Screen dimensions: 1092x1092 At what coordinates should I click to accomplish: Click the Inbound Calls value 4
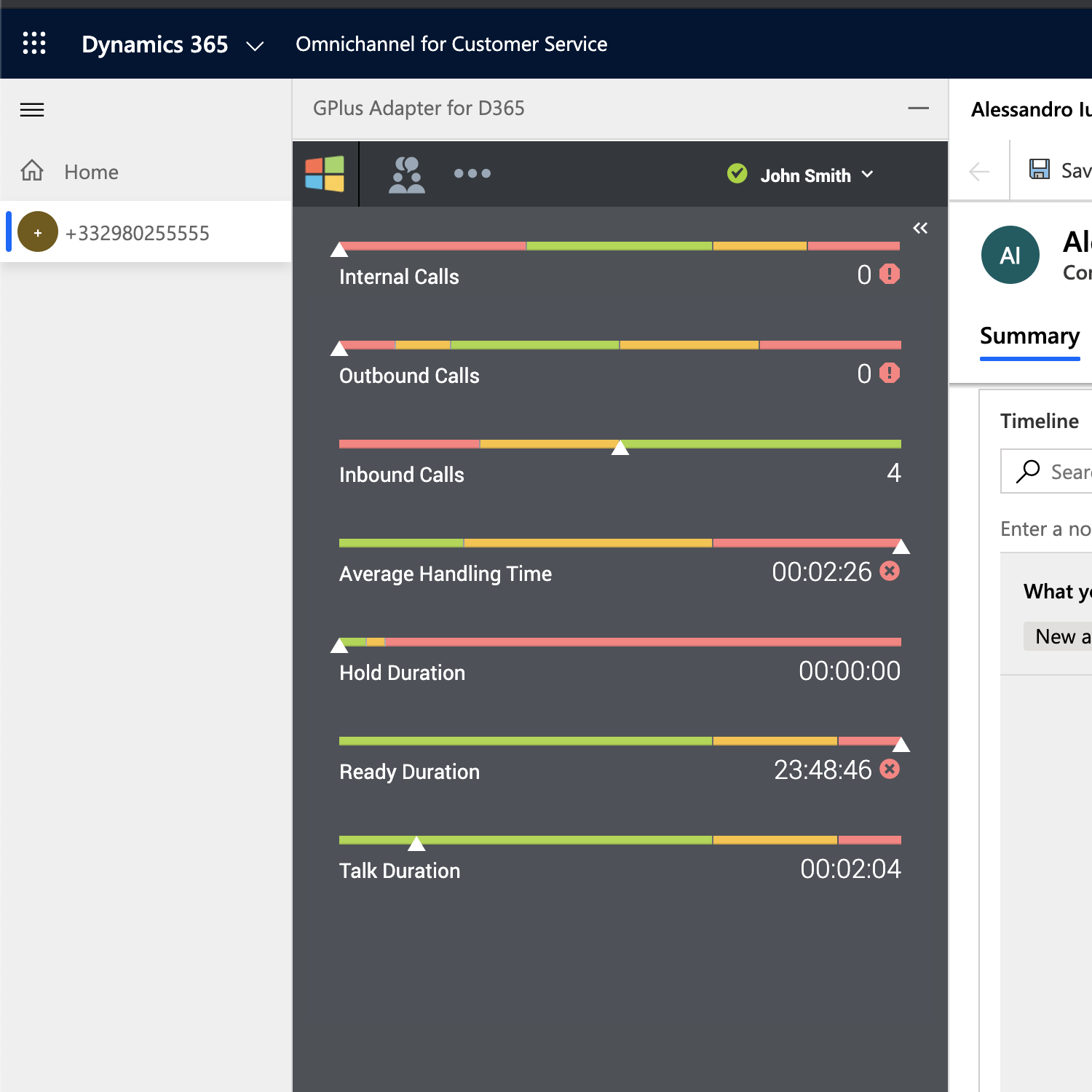(894, 473)
